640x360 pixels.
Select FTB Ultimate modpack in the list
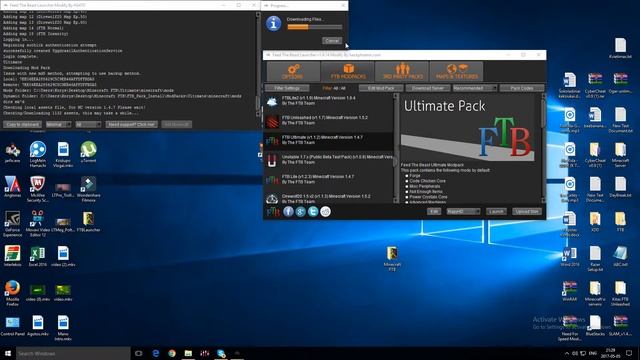tap(329, 140)
